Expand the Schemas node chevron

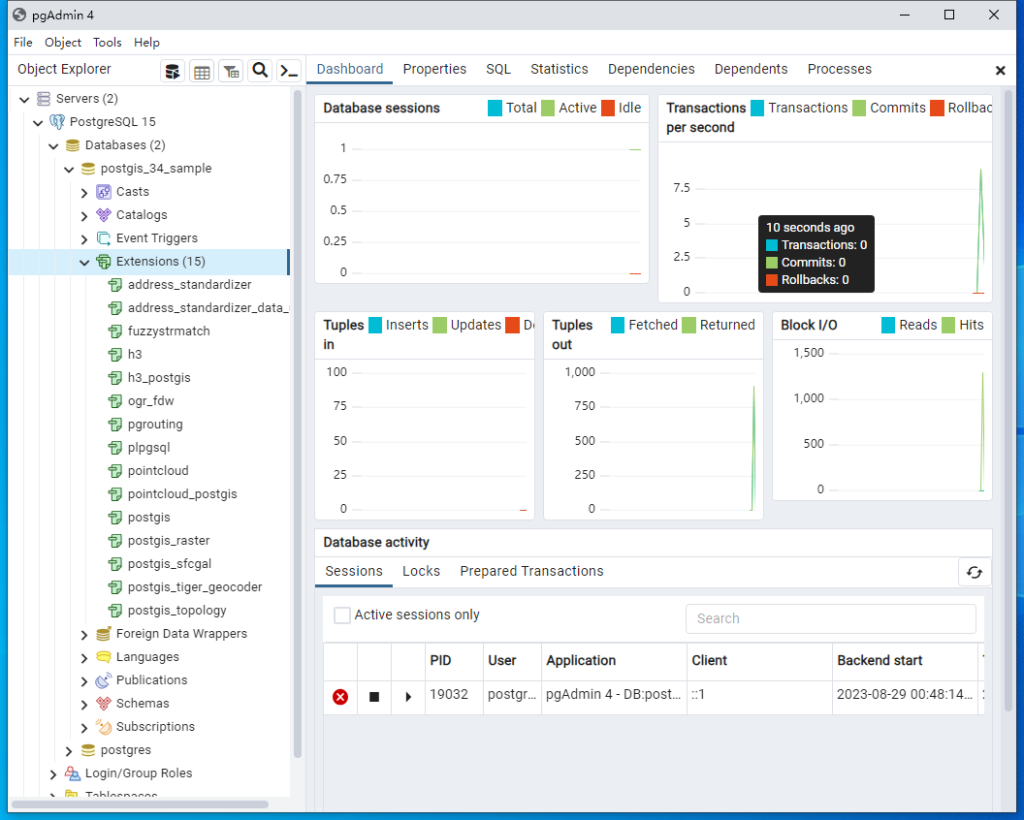[x=84, y=704]
